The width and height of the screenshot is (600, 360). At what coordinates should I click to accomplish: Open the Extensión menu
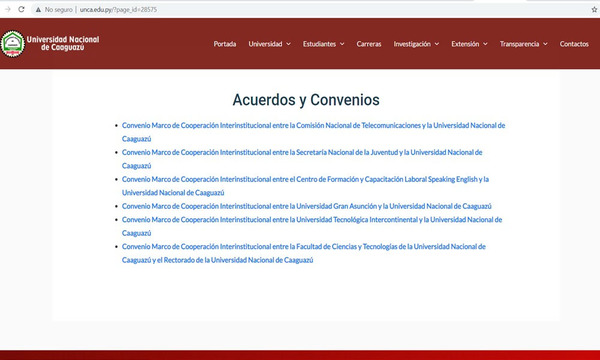pyautogui.click(x=465, y=44)
